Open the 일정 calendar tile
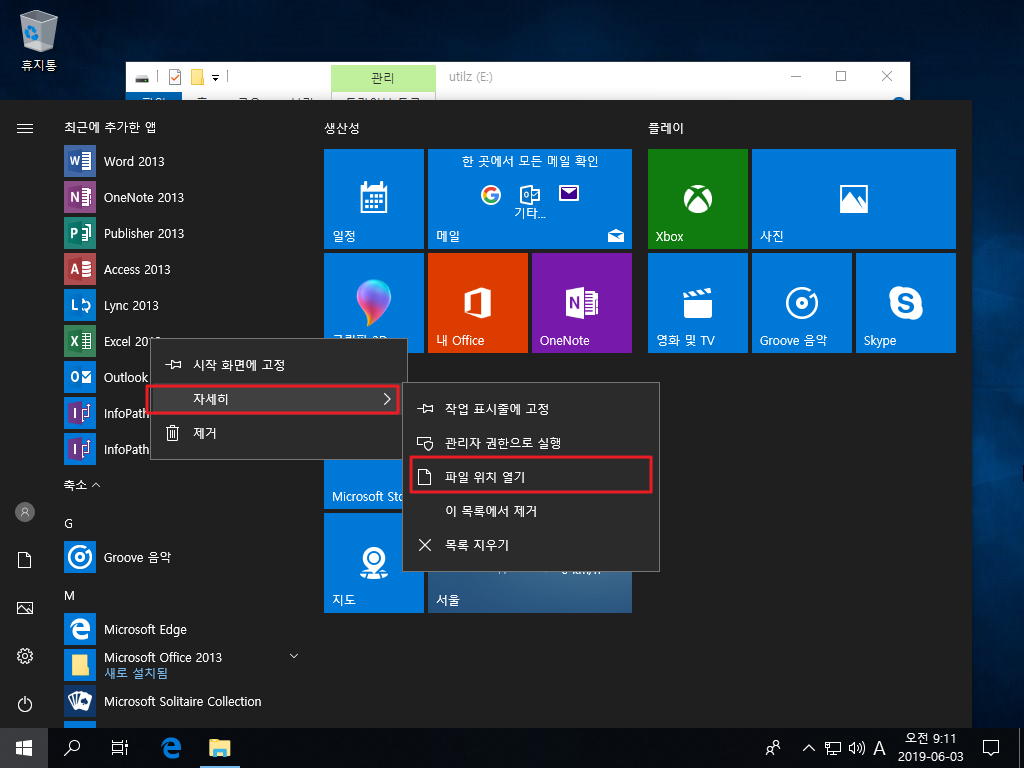This screenshot has width=1024, height=768. 374,199
